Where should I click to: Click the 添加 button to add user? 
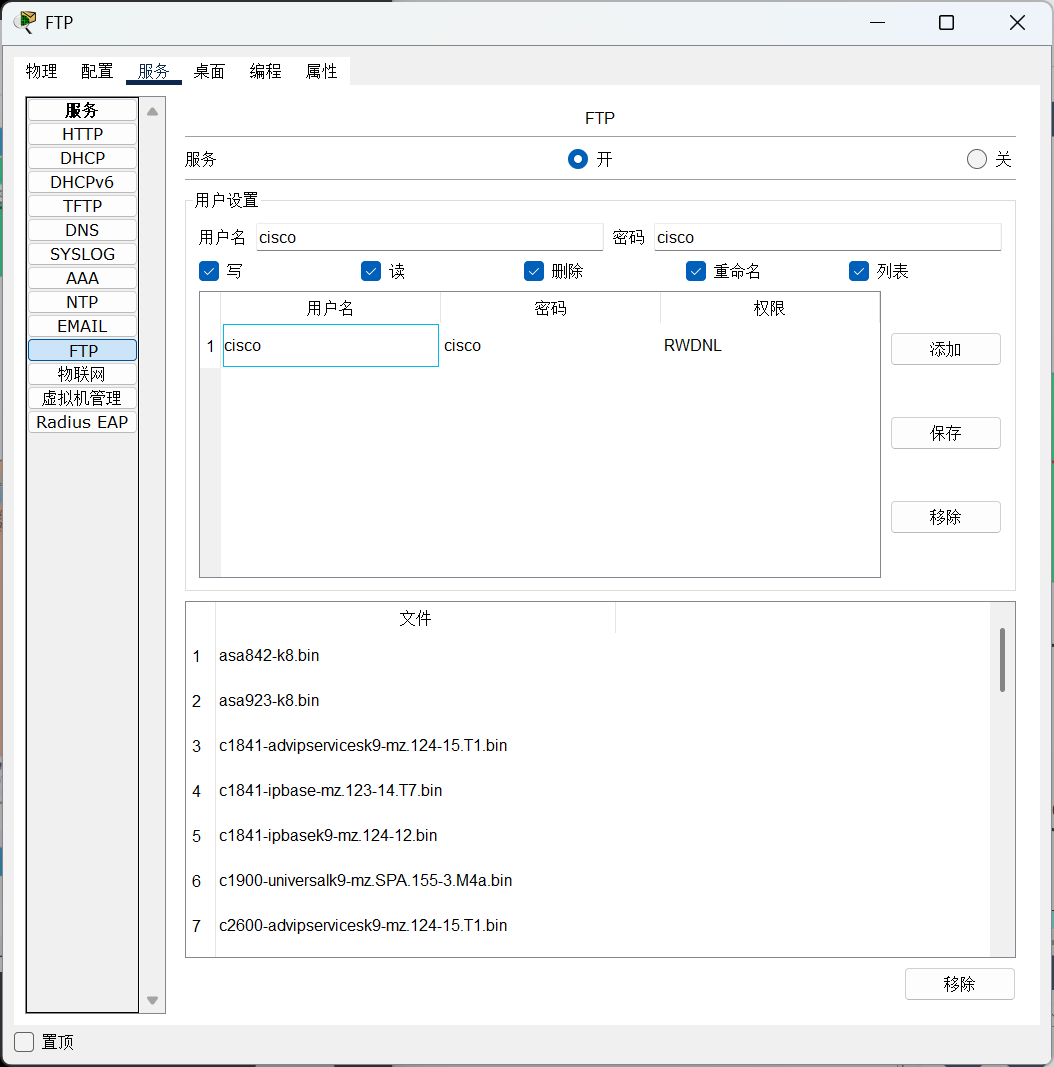point(945,349)
